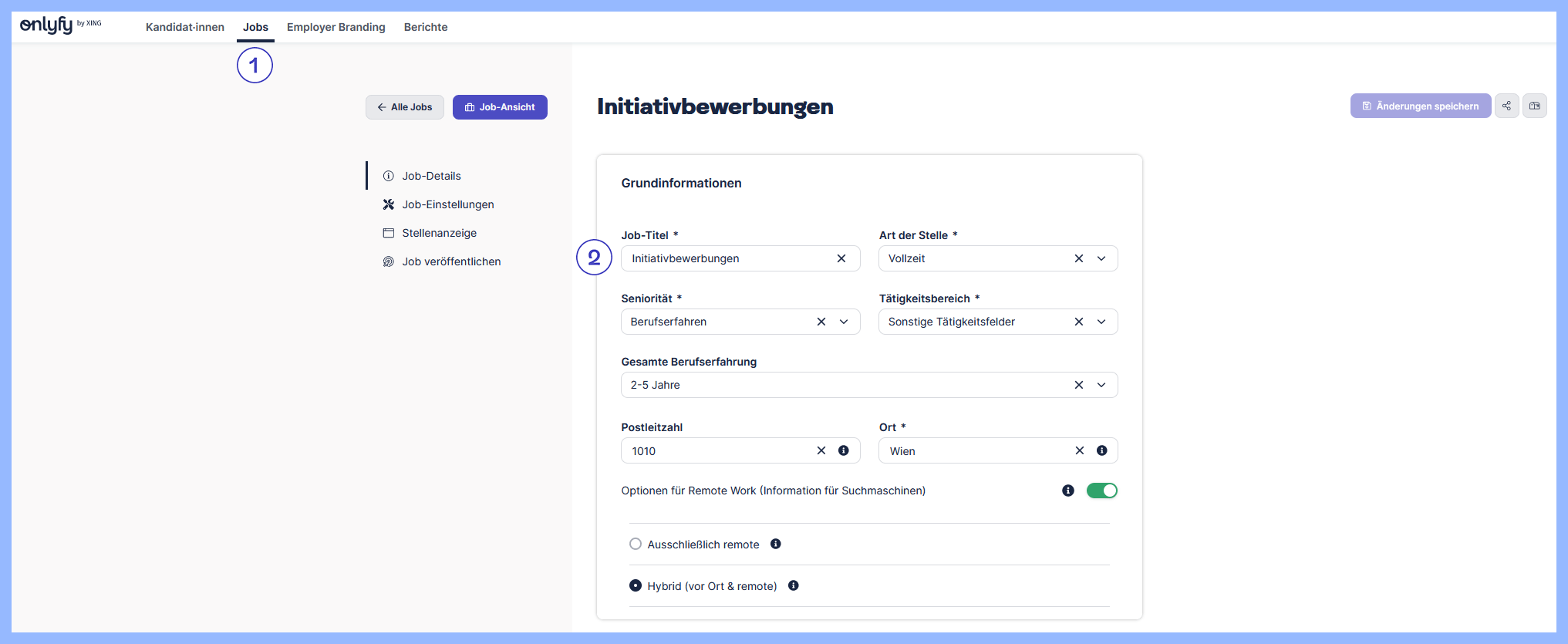Viewport: 1568px width, 644px height.
Task: Go back to Alle Jobs
Action: pos(405,107)
